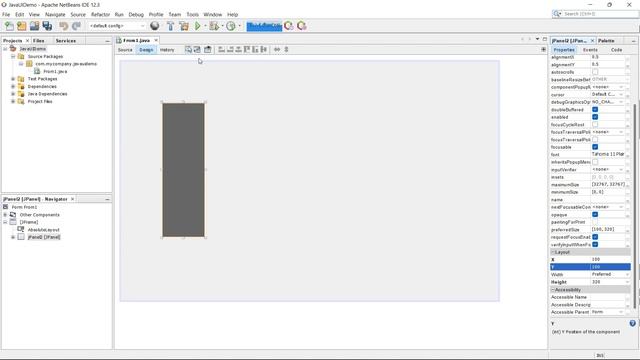Click the first garbage collection icon after memory bar

289,26
